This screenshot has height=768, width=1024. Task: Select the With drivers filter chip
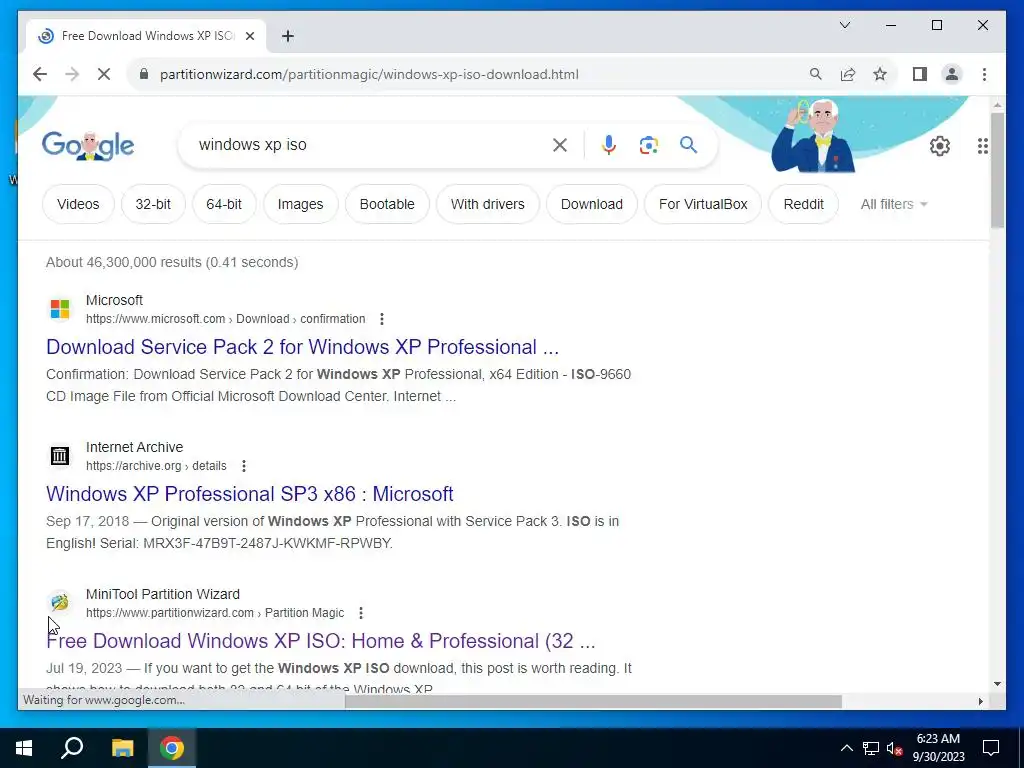tap(488, 204)
